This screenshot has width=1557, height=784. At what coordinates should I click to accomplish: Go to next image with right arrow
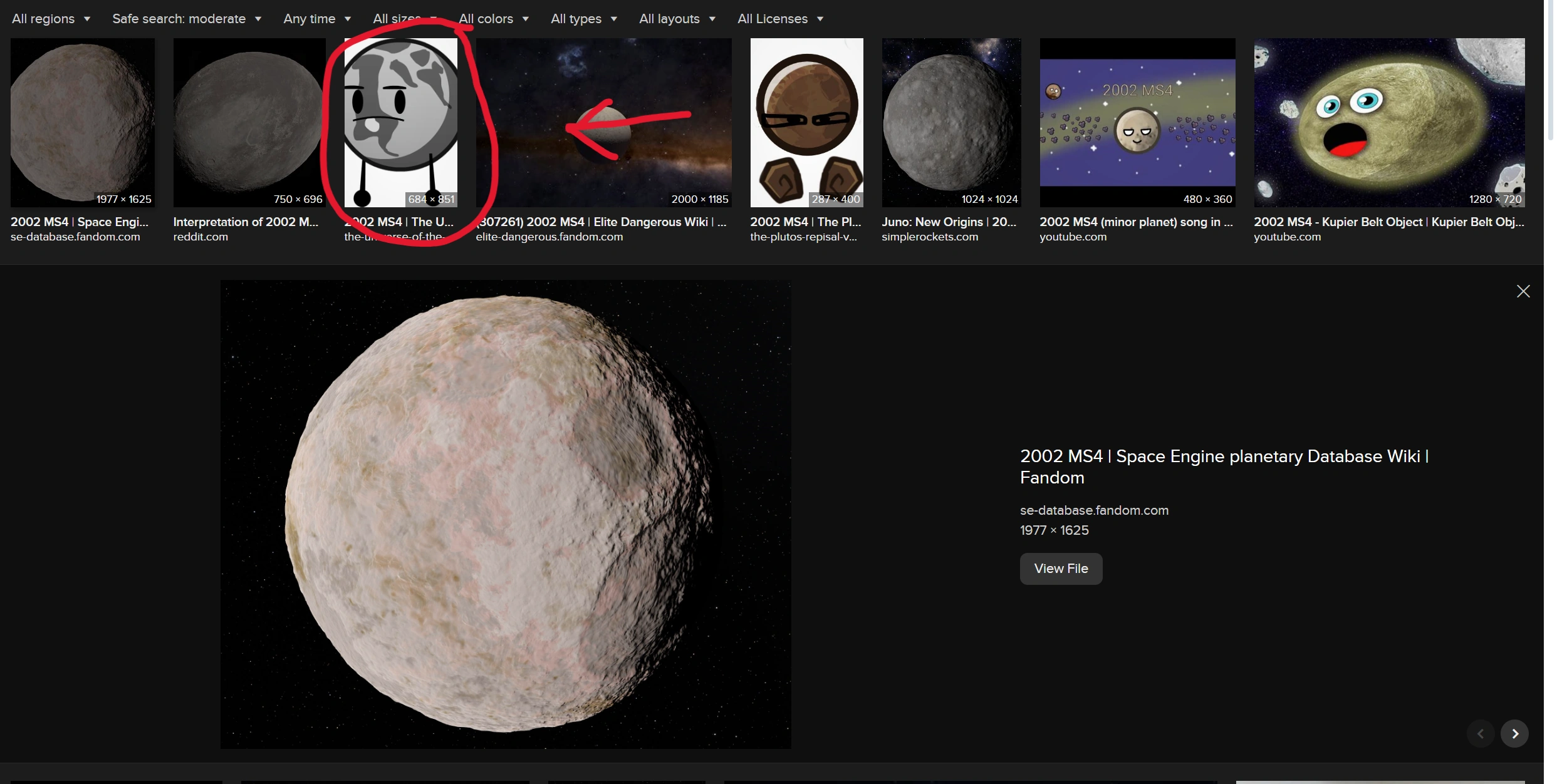click(x=1514, y=733)
